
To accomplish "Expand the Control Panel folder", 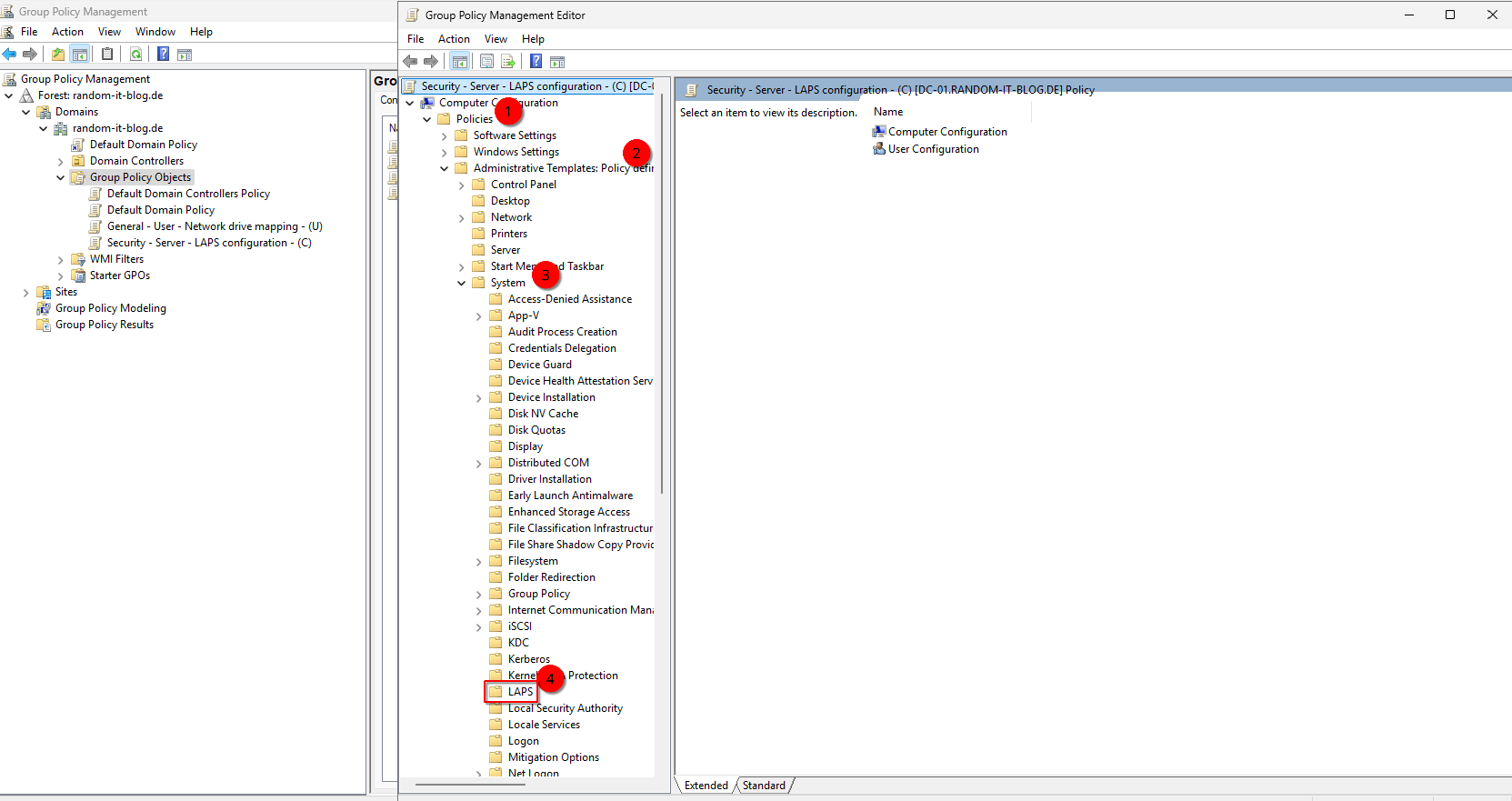I will click(x=462, y=185).
